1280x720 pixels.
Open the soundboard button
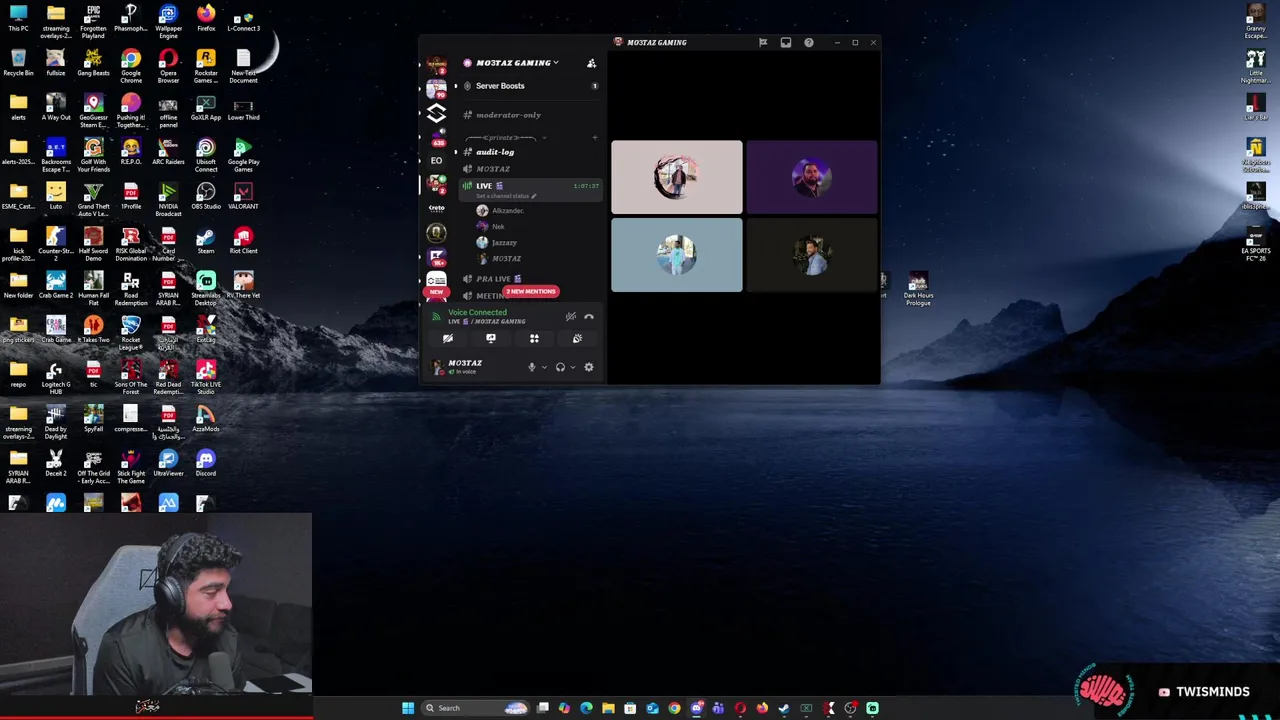click(x=577, y=338)
